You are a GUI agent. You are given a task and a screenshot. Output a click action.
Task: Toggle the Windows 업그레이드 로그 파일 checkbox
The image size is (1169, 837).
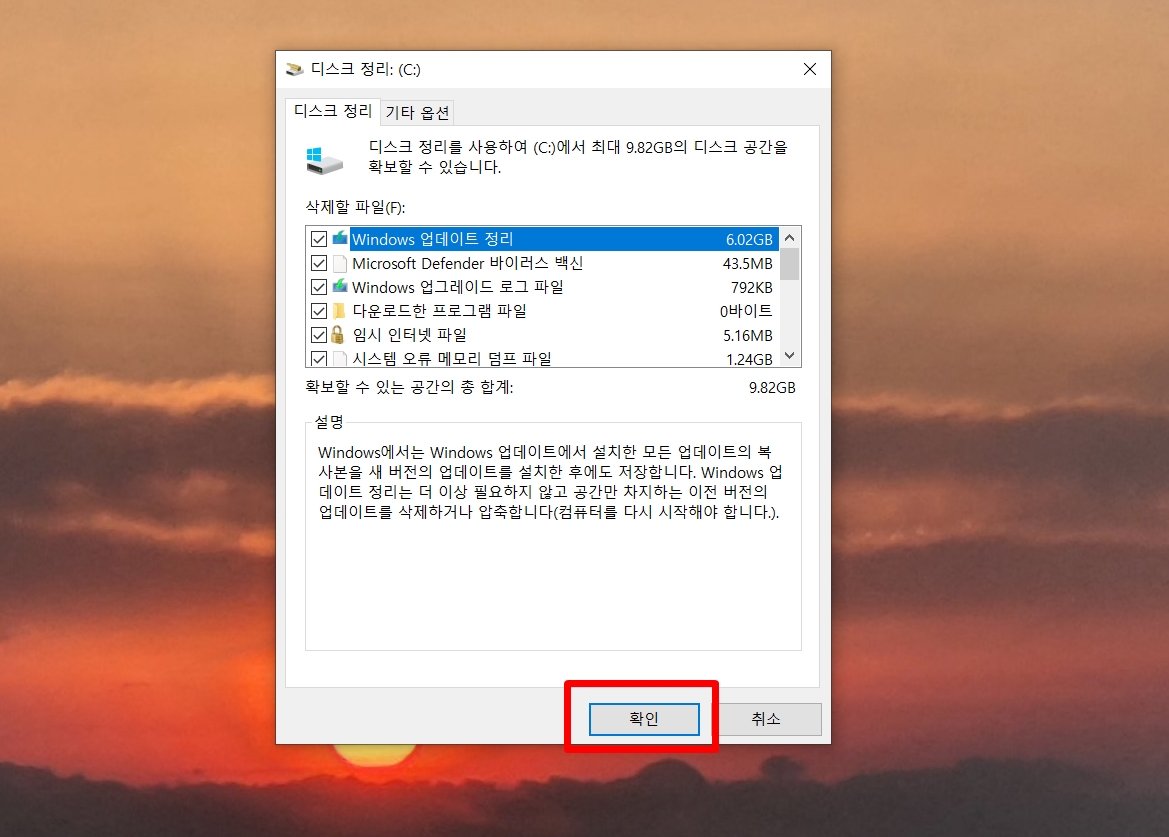(319, 287)
